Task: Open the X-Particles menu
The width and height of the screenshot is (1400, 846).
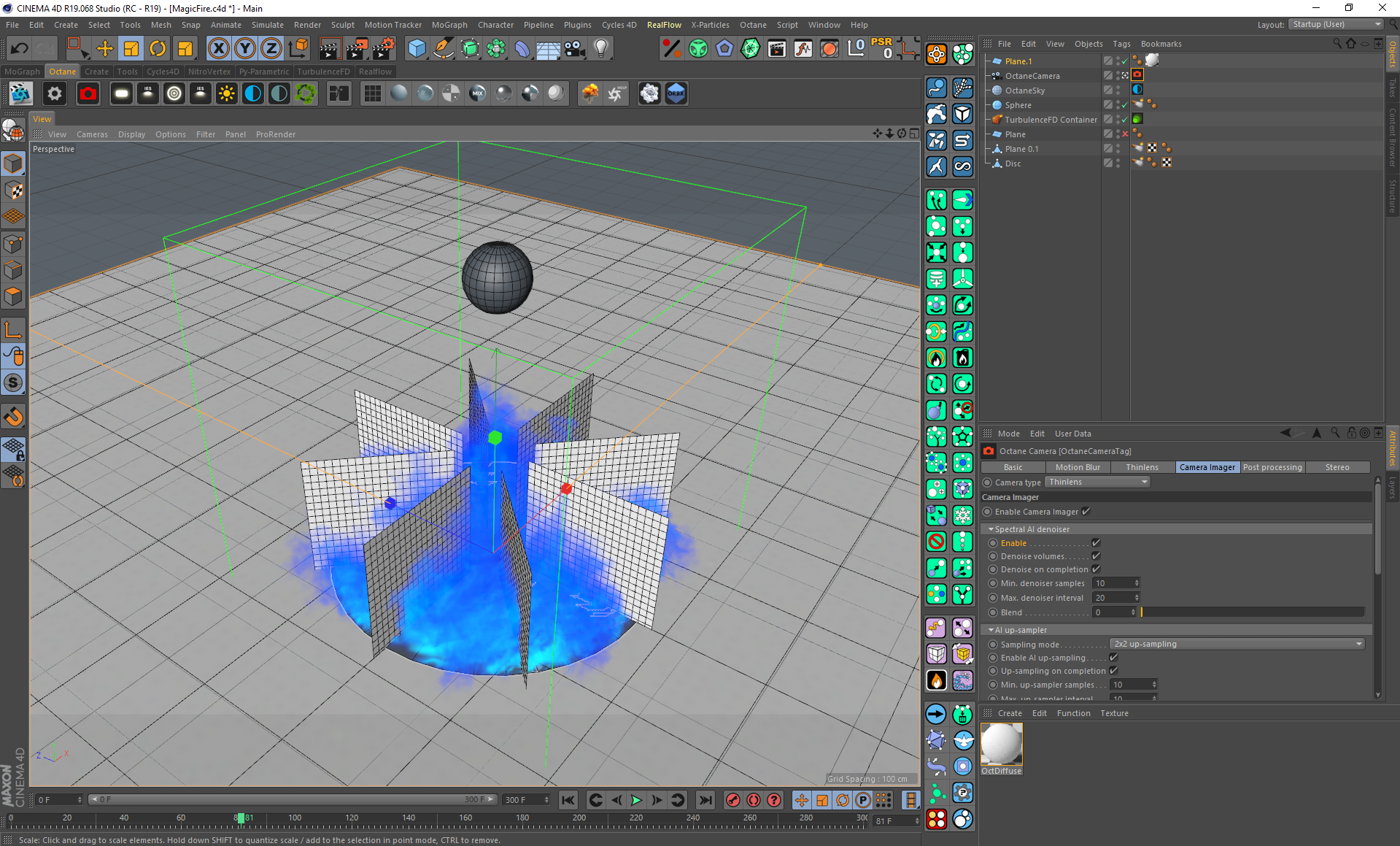Action: 710,25
